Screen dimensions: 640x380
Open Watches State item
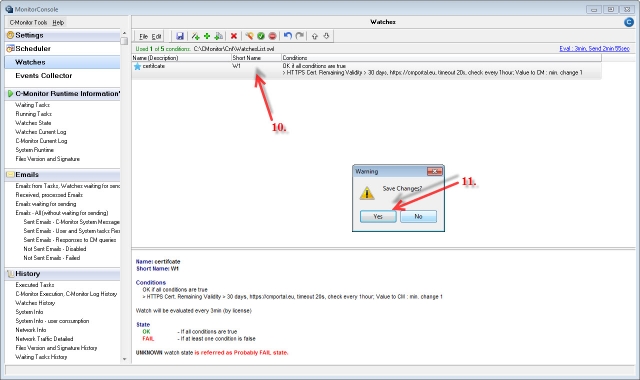pos(33,123)
